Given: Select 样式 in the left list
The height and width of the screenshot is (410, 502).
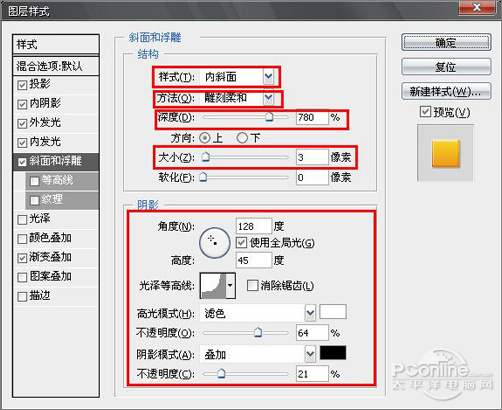Looking at the screenshot, I should click(56, 44).
